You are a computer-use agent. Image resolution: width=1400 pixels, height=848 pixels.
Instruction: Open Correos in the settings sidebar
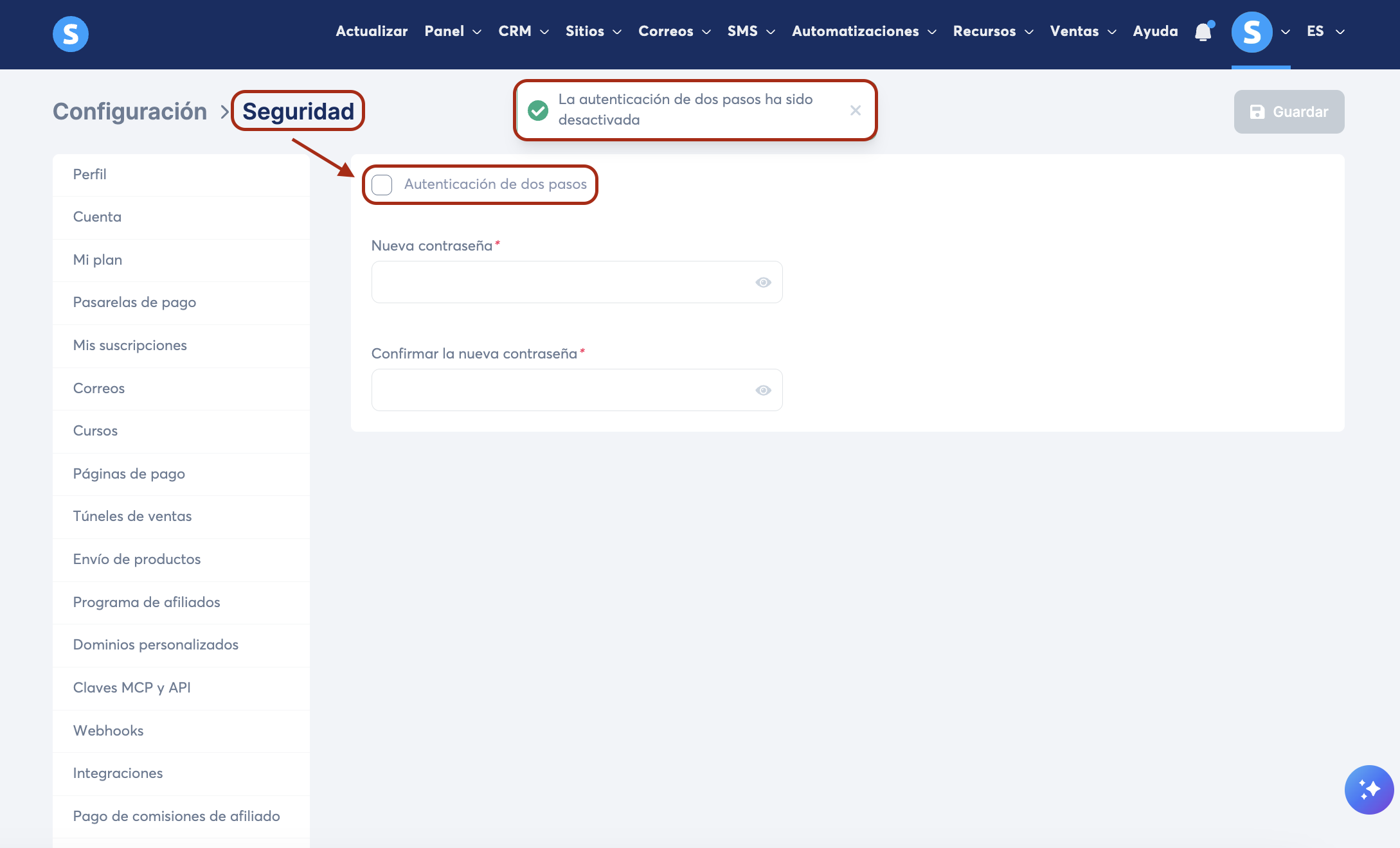pyautogui.click(x=181, y=389)
